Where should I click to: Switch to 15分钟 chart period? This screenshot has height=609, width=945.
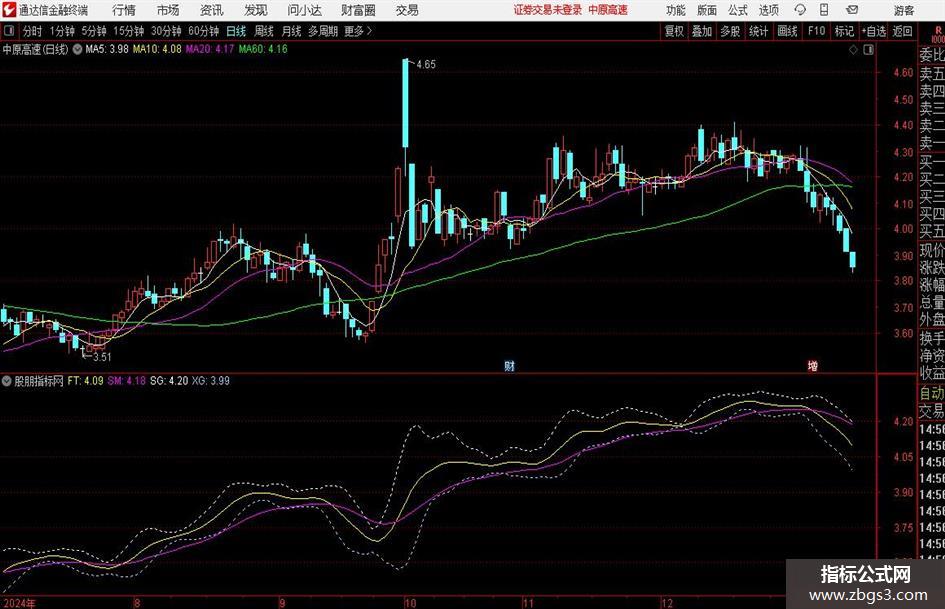[x=129, y=31]
